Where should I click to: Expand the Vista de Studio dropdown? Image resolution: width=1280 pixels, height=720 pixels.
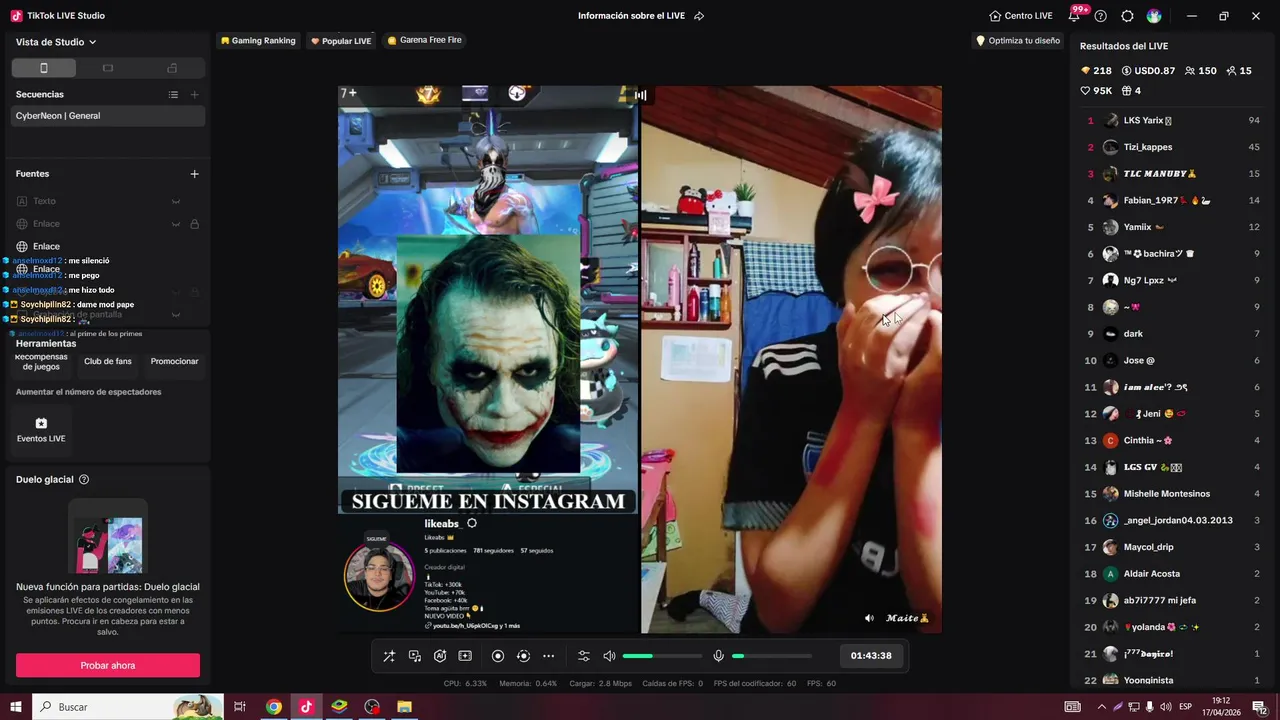click(x=56, y=42)
